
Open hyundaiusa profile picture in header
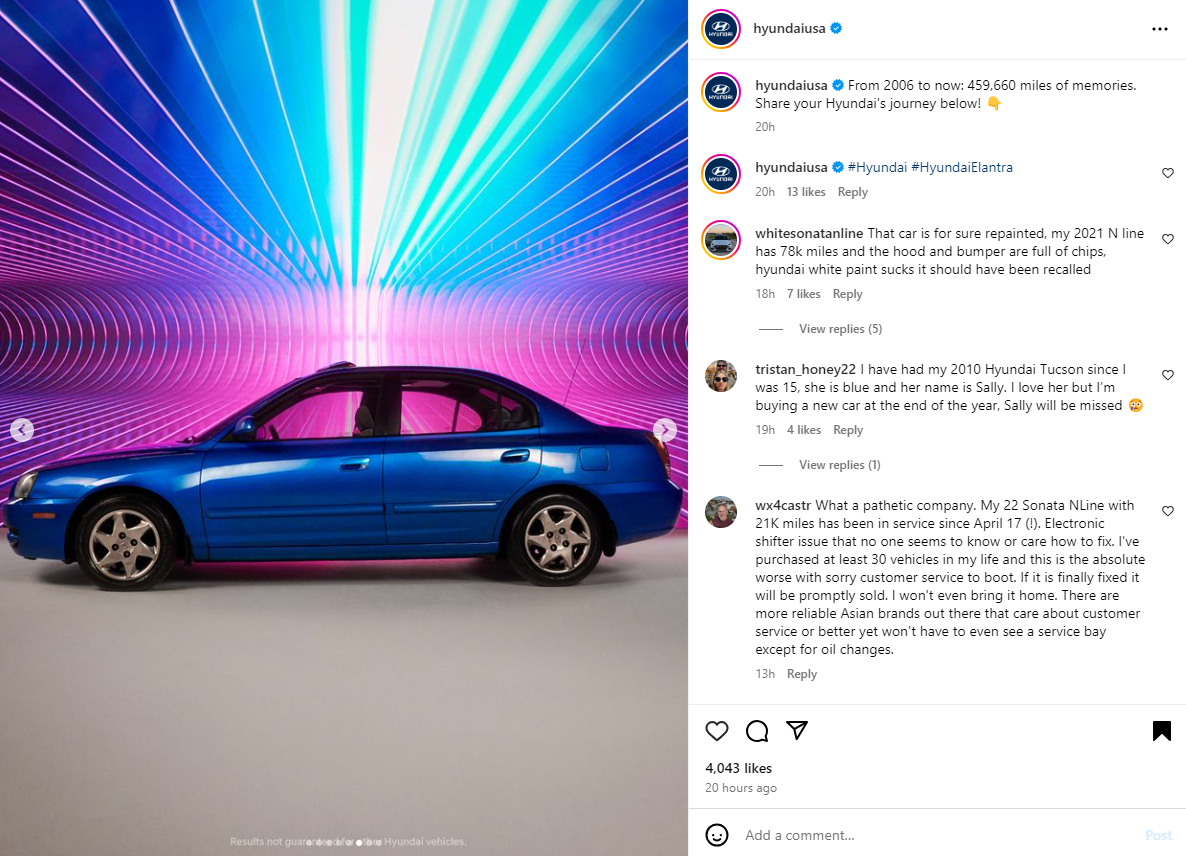tap(721, 29)
